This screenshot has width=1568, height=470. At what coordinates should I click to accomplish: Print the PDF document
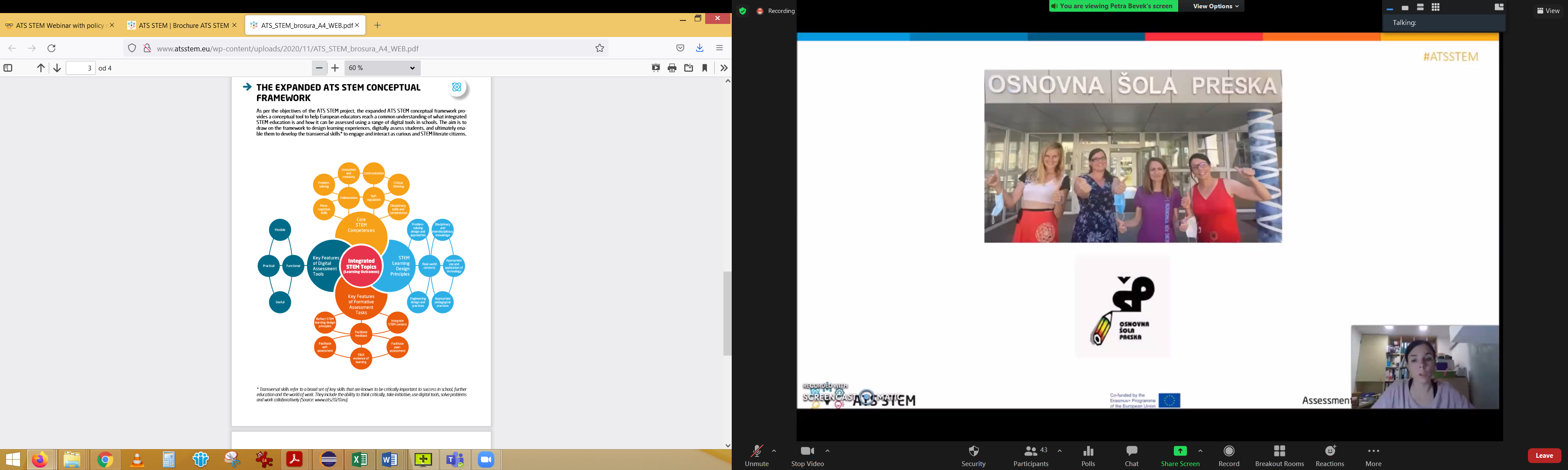(672, 68)
